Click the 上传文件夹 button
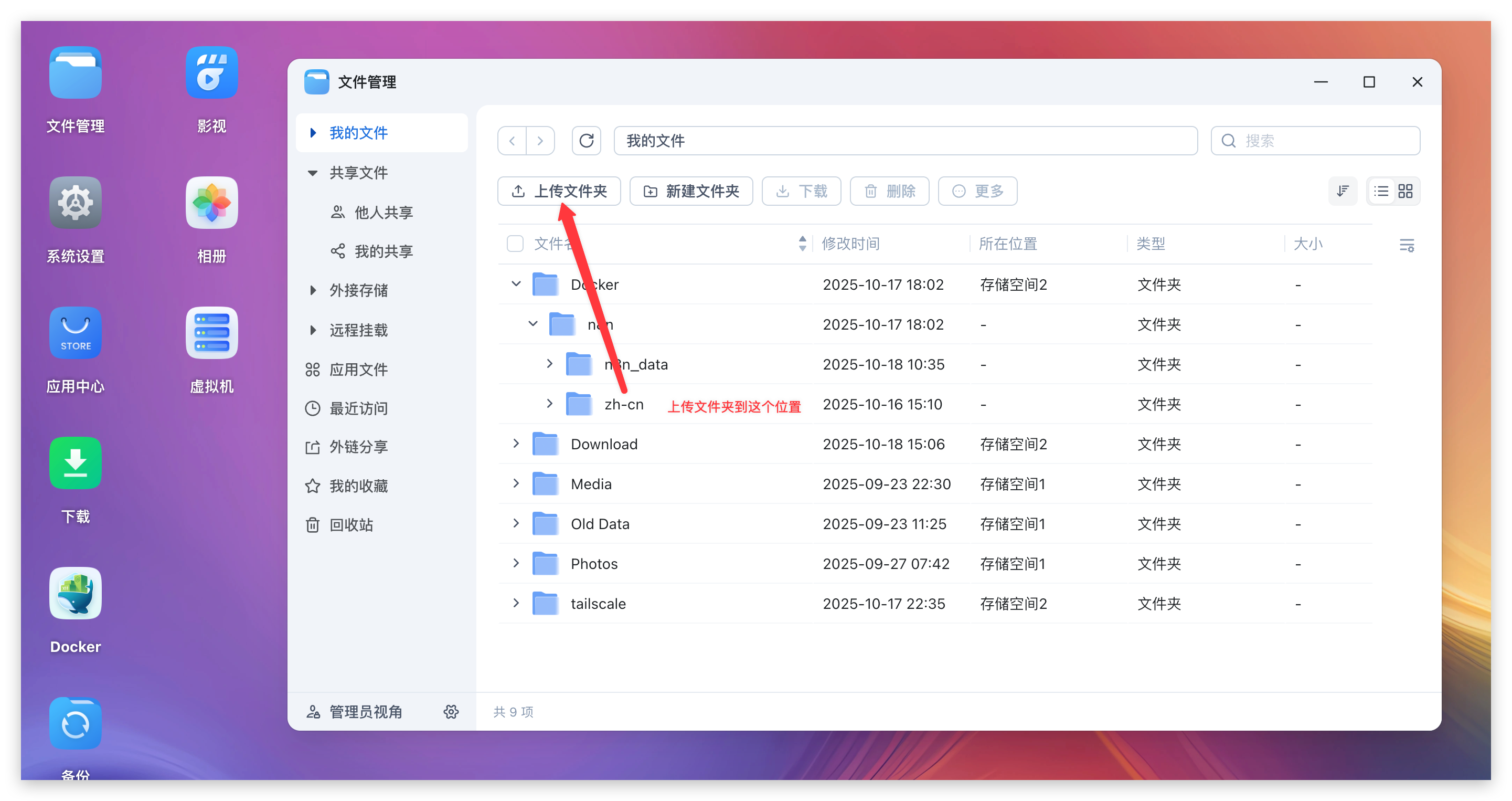Image resolution: width=1512 pixels, height=801 pixels. click(559, 192)
